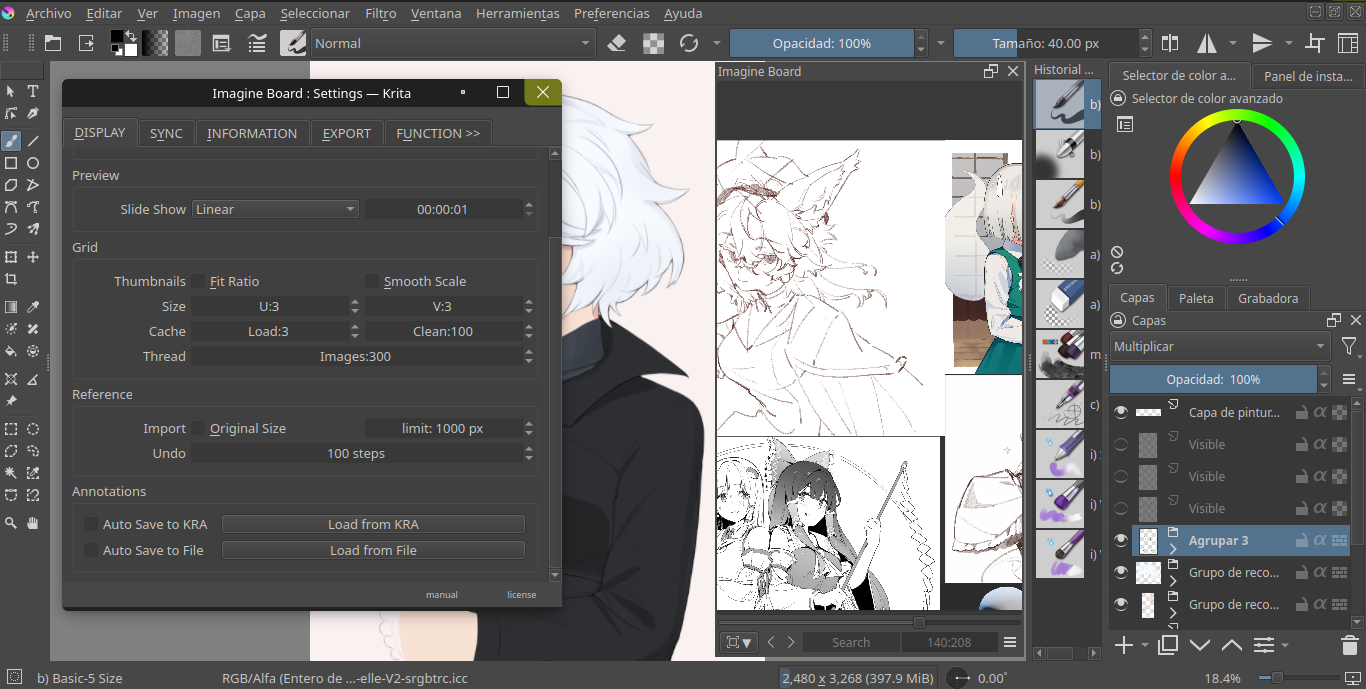
Task: Hide the Agrupar 3 layer
Action: (x=1120, y=541)
